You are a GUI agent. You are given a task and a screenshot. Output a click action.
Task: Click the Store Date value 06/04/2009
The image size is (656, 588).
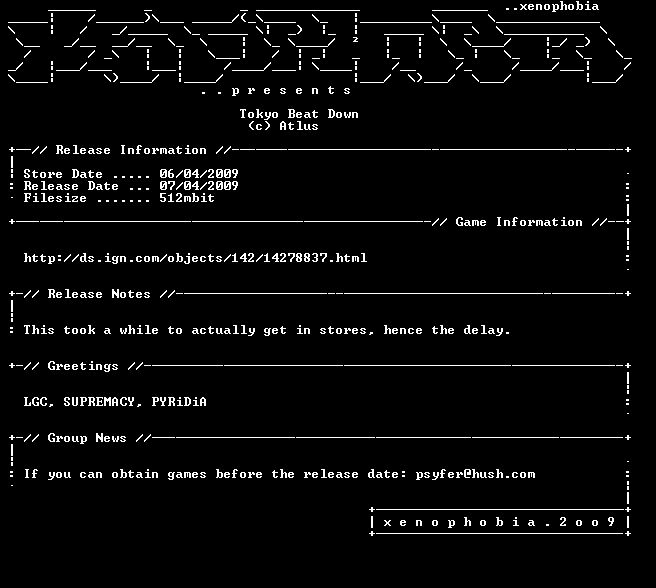point(199,174)
